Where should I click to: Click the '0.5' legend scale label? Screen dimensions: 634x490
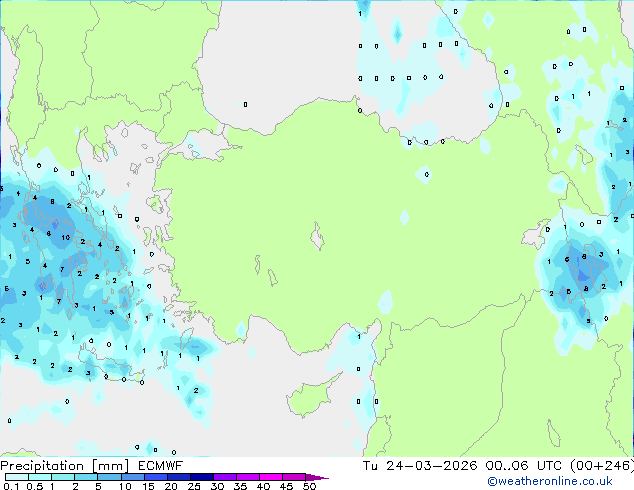coord(35,486)
